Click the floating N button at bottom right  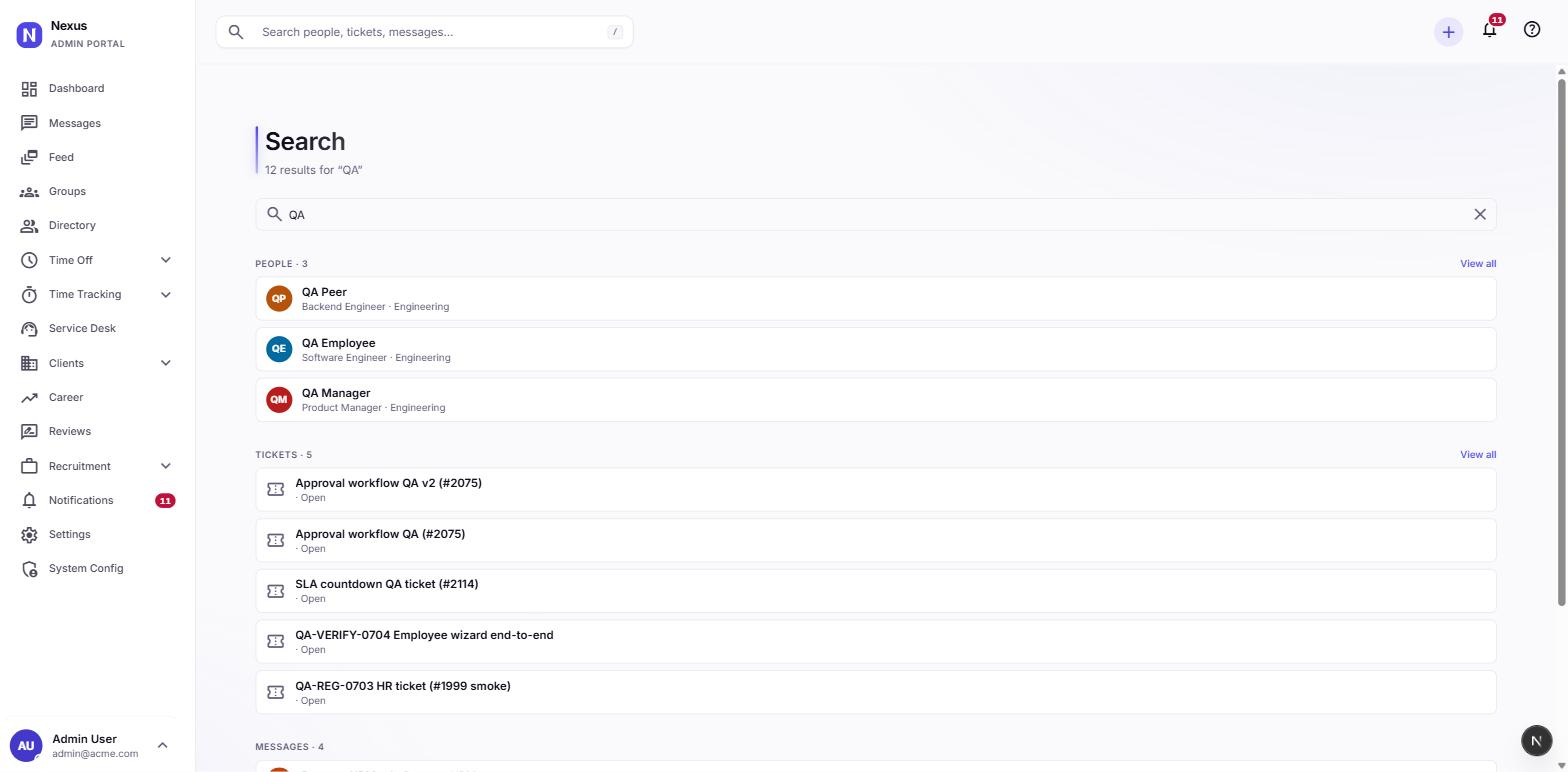click(x=1536, y=740)
